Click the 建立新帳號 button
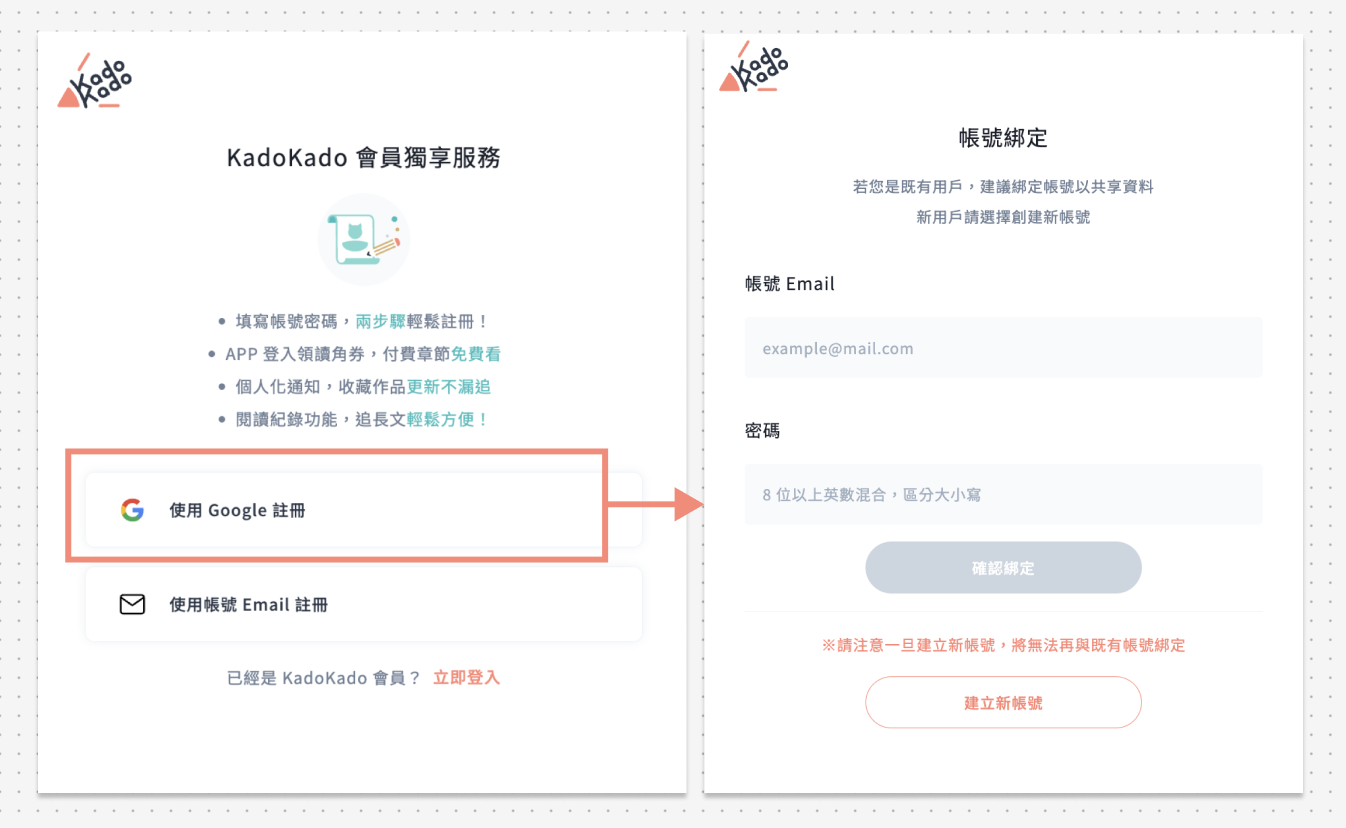 point(1003,703)
